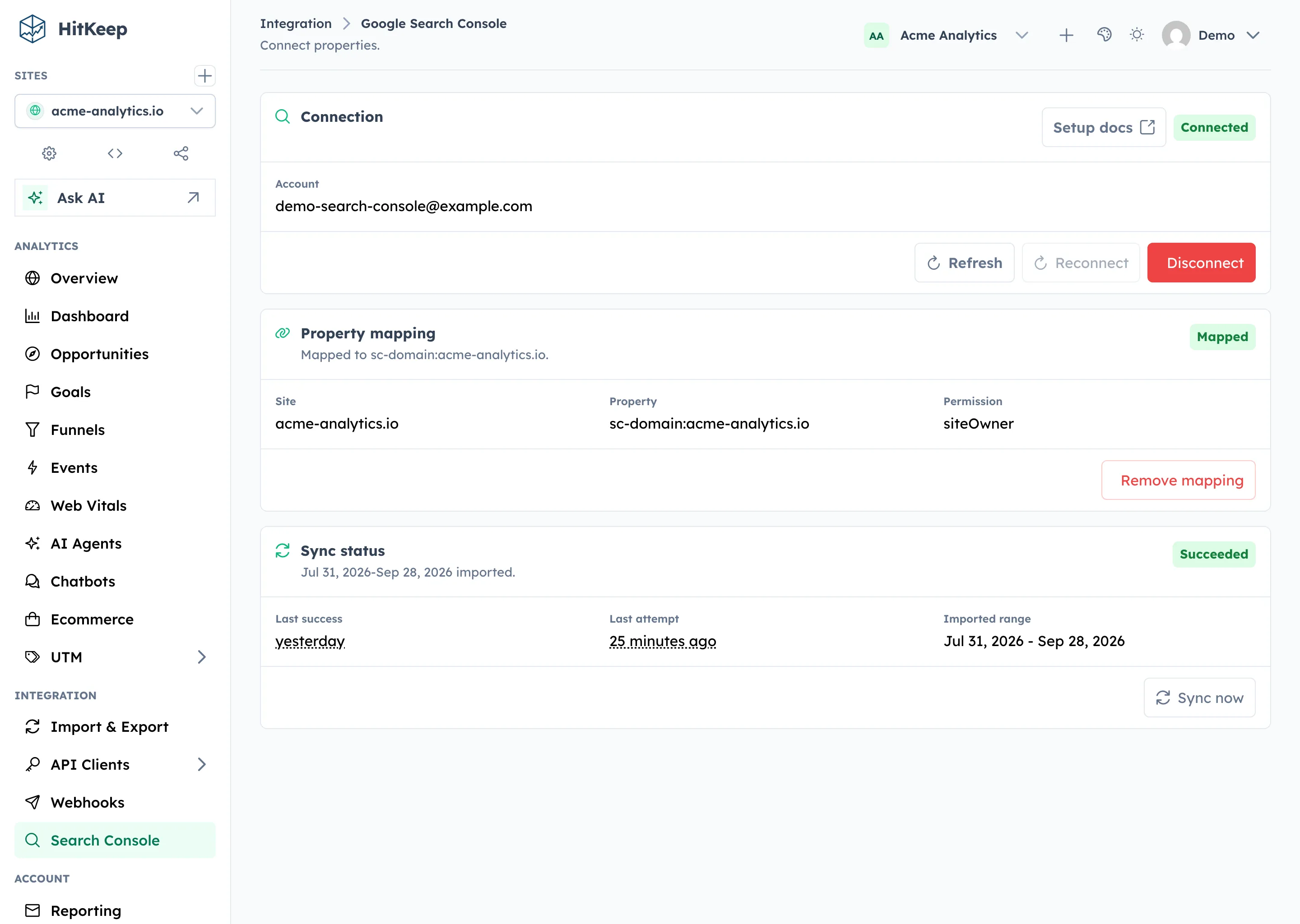Add a new site with plus icon
This screenshot has width=1300, height=924.
204,76
